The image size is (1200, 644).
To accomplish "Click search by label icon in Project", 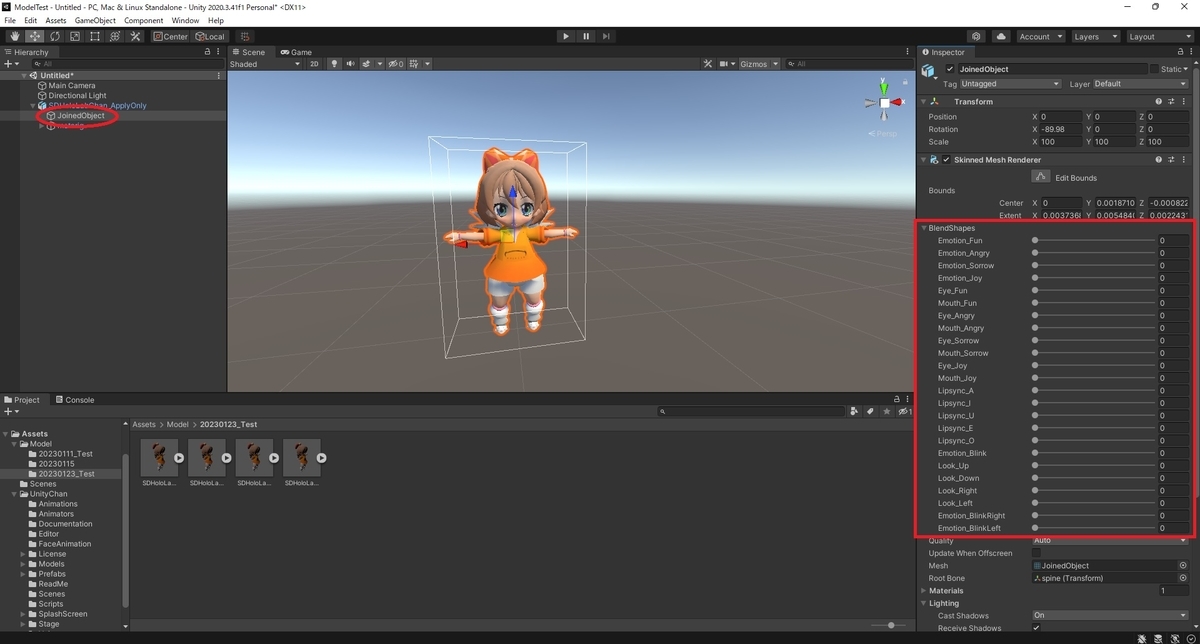I will tap(871, 411).
